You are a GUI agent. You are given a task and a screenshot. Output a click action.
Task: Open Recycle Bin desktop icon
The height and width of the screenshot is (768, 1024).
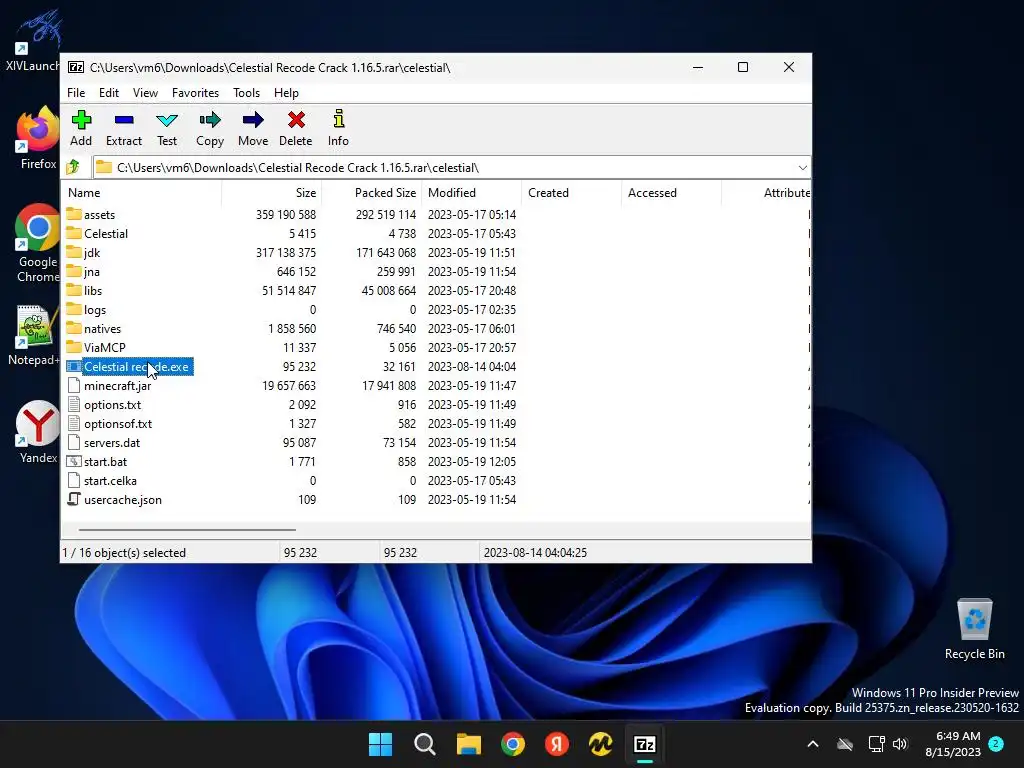pos(974,630)
